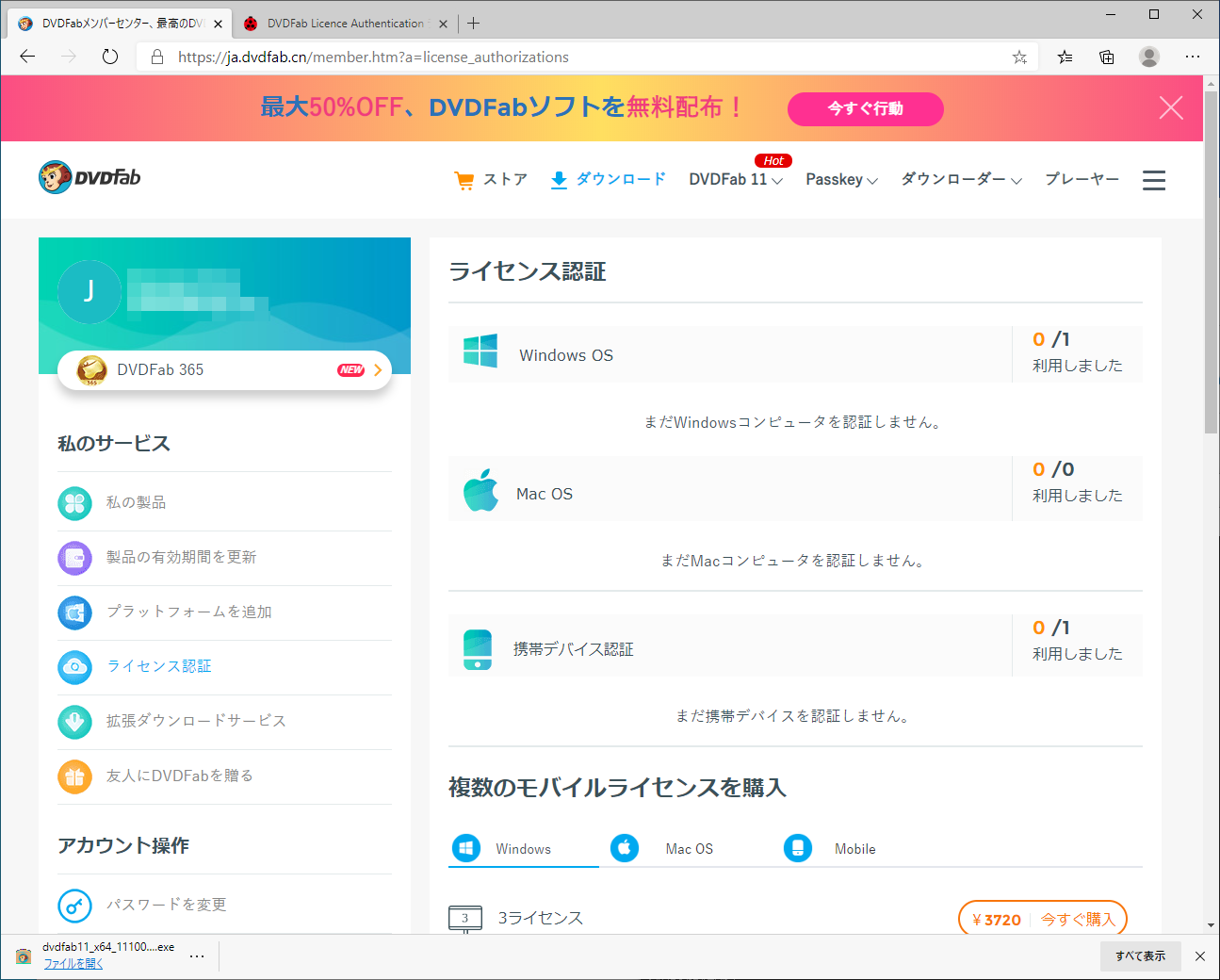
Task: Expand the Passkey dropdown menu
Action: point(841,179)
